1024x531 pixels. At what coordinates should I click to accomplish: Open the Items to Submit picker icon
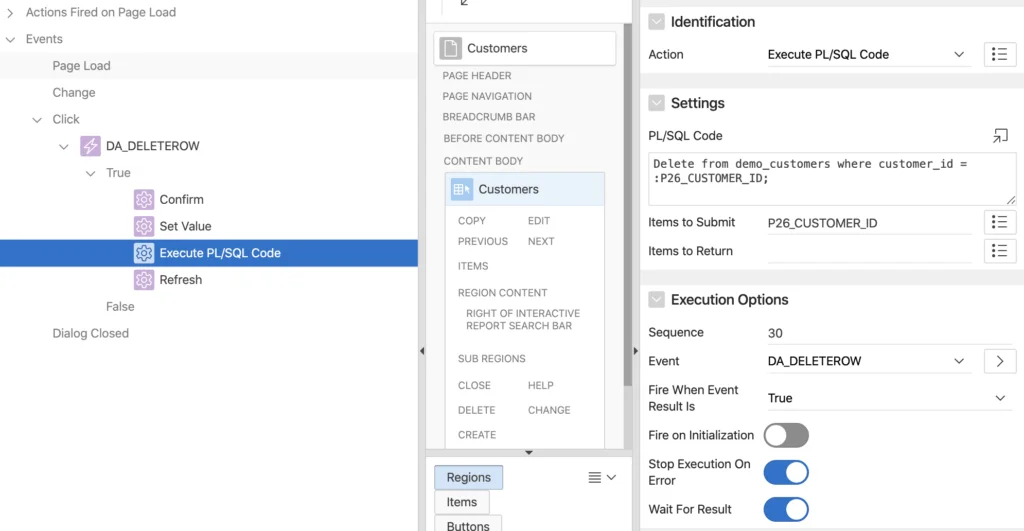tap(999, 222)
